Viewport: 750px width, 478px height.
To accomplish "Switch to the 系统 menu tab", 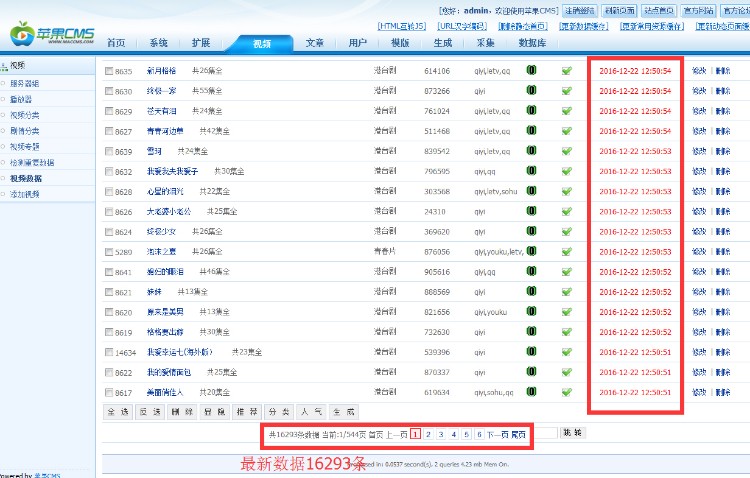I will (x=158, y=43).
